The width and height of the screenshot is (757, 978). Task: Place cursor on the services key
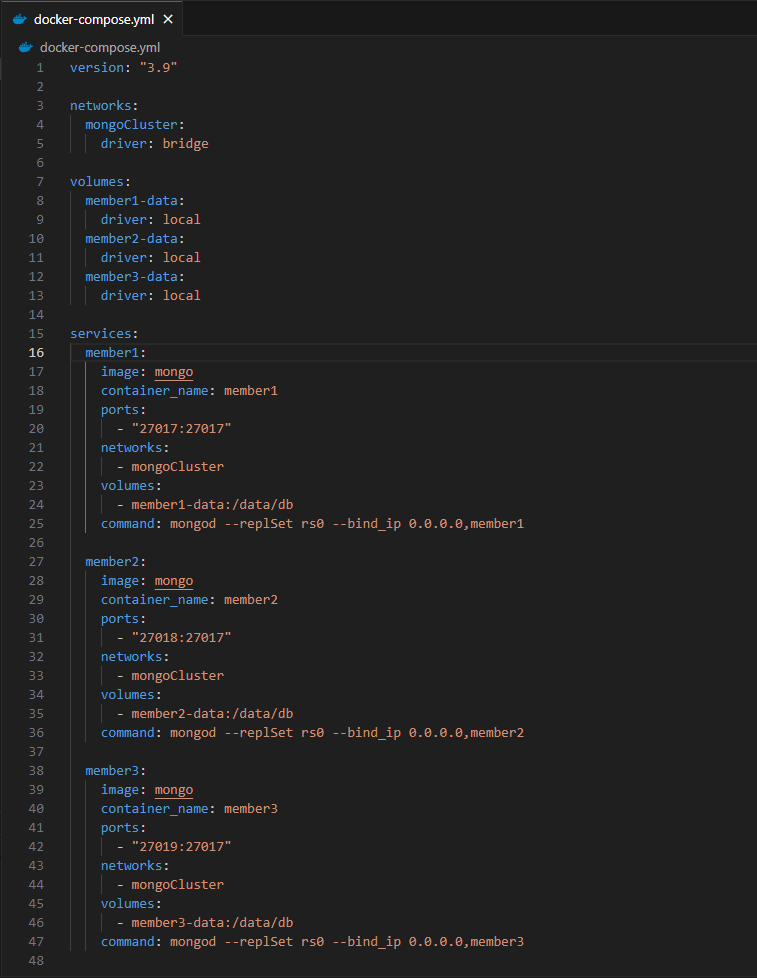tap(101, 333)
